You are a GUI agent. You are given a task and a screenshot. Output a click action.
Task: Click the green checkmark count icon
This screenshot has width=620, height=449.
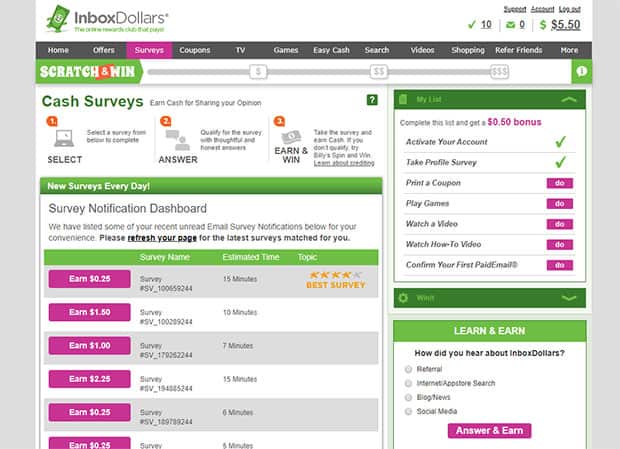coord(471,25)
